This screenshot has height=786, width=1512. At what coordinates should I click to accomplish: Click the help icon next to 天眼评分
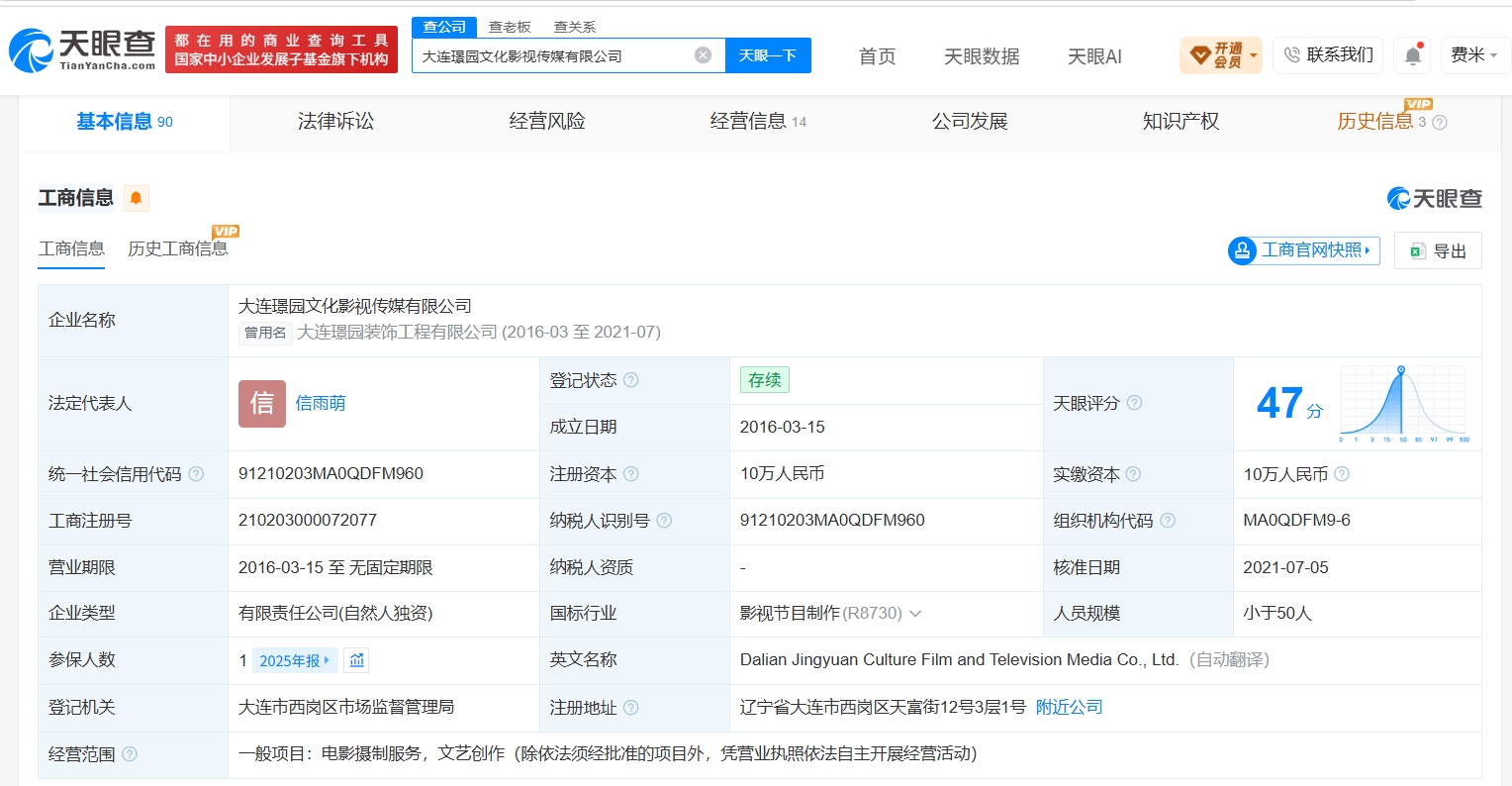[x=1135, y=403]
